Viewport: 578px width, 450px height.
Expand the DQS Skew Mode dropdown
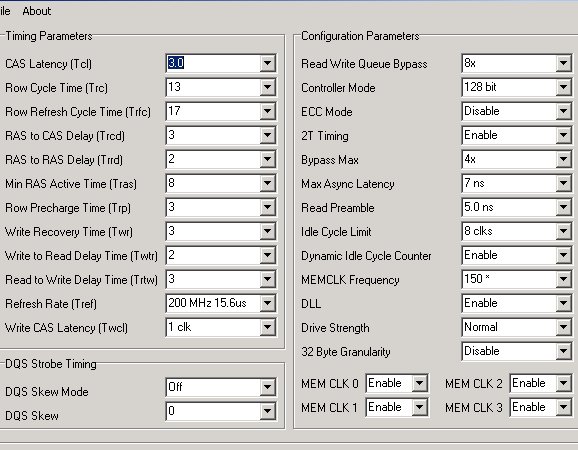tap(268, 387)
